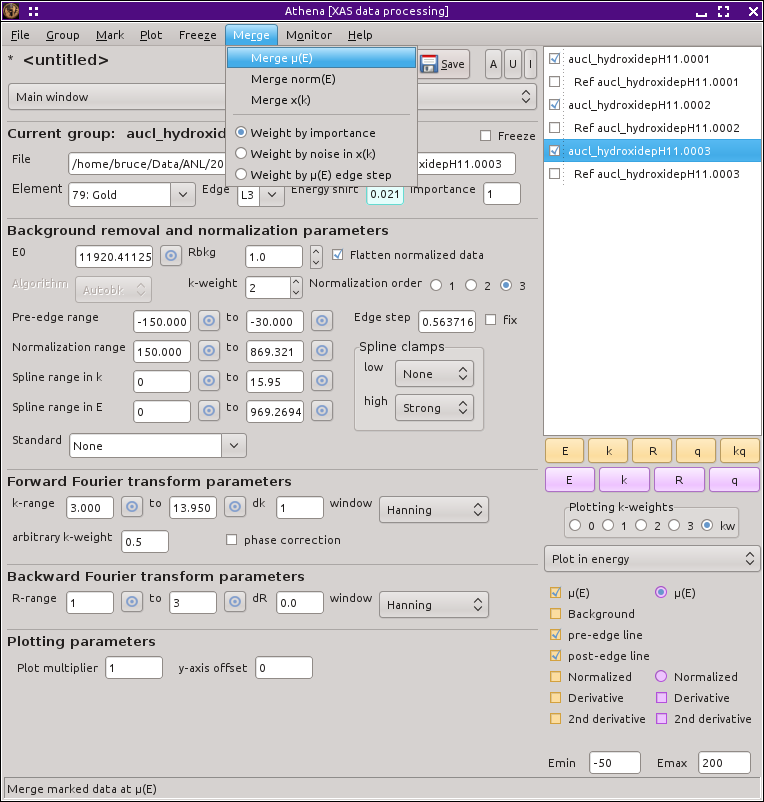Click pluck icon beside pre-edge range -150.000
Image resolution: width=764 pixels, height=802 pixels.
click(x=209, y=321)
